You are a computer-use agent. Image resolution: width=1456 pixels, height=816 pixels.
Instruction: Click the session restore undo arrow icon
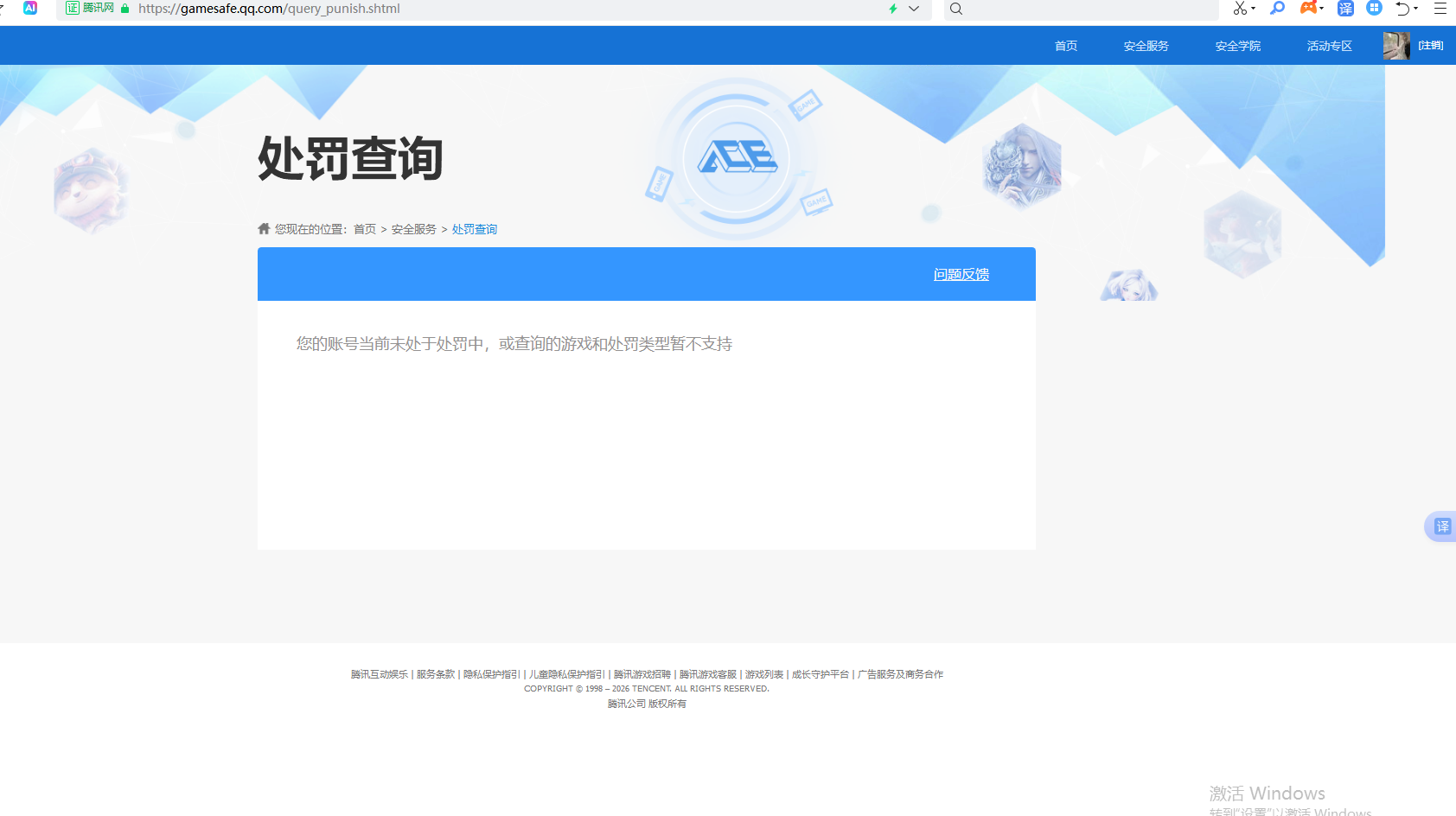click(1402, 9)
